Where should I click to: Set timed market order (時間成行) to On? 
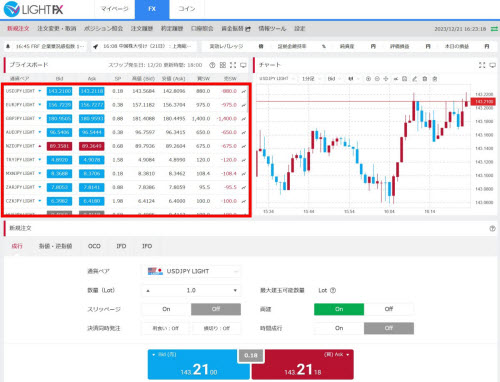coord(339,328)
